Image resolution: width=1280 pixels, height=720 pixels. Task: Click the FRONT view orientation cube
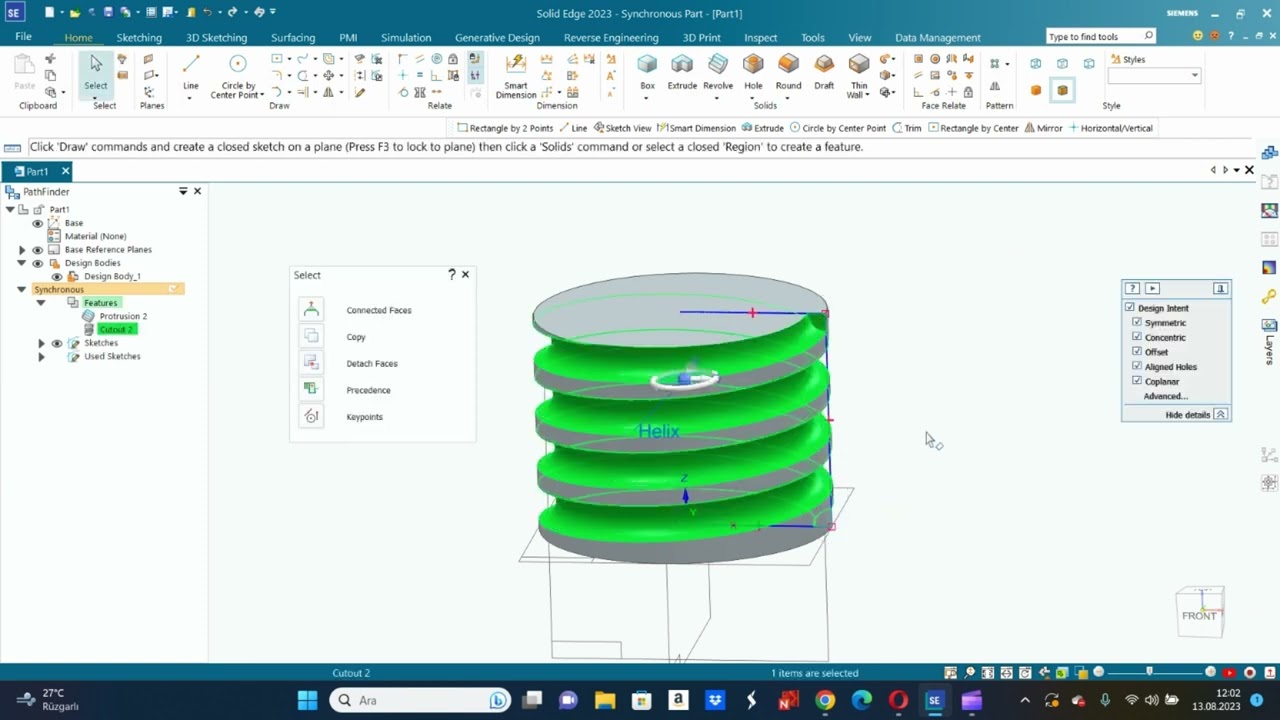pyautogui.click(x=1199, y=612)
